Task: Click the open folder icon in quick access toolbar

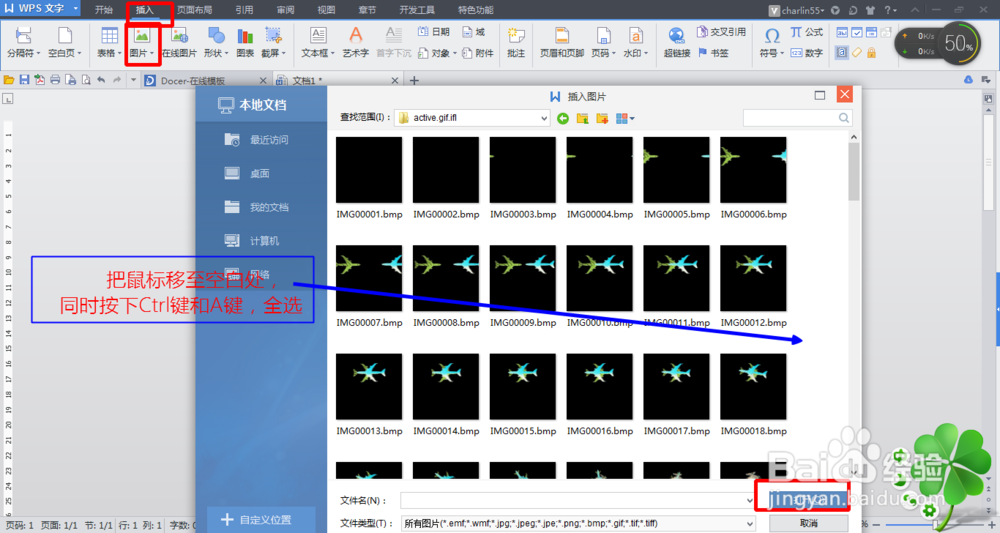Action: 9,80
